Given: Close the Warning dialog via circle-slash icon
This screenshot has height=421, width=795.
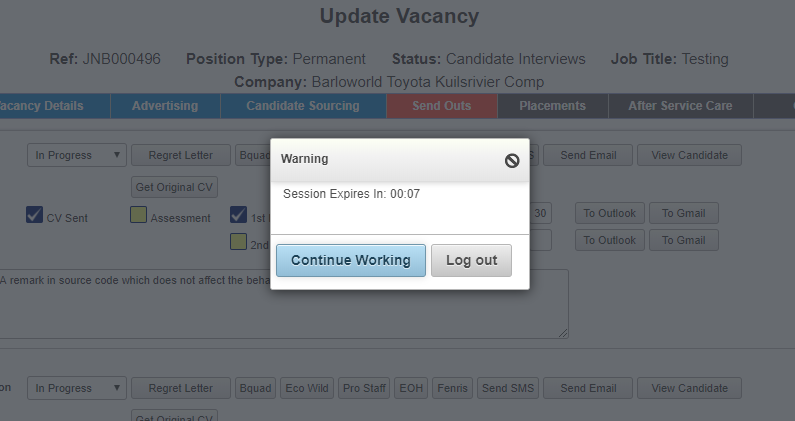Looking at the screenshot, I should pyautogui.click(x=512, y=161).
